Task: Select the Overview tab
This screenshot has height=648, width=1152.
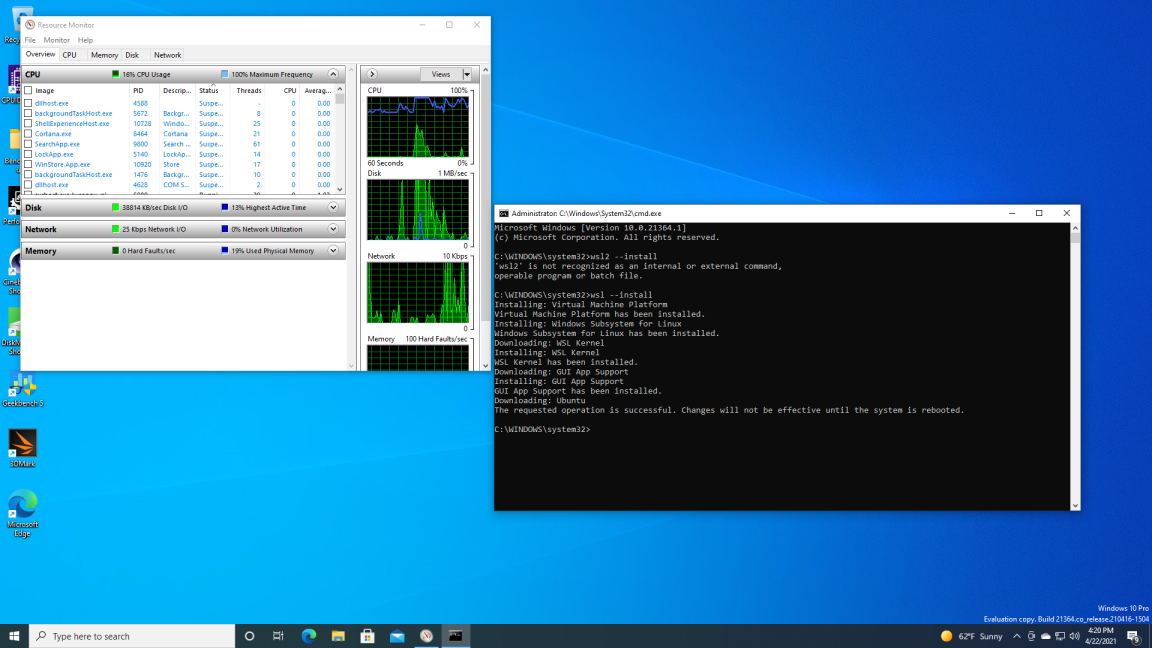Action: (40, 54)
